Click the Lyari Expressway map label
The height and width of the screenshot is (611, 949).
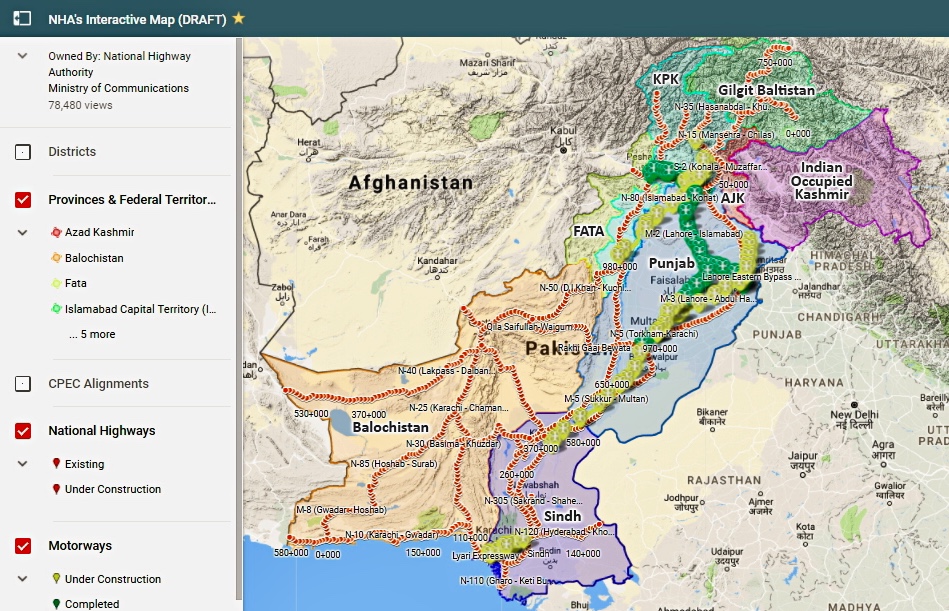(x=485, y=555)
